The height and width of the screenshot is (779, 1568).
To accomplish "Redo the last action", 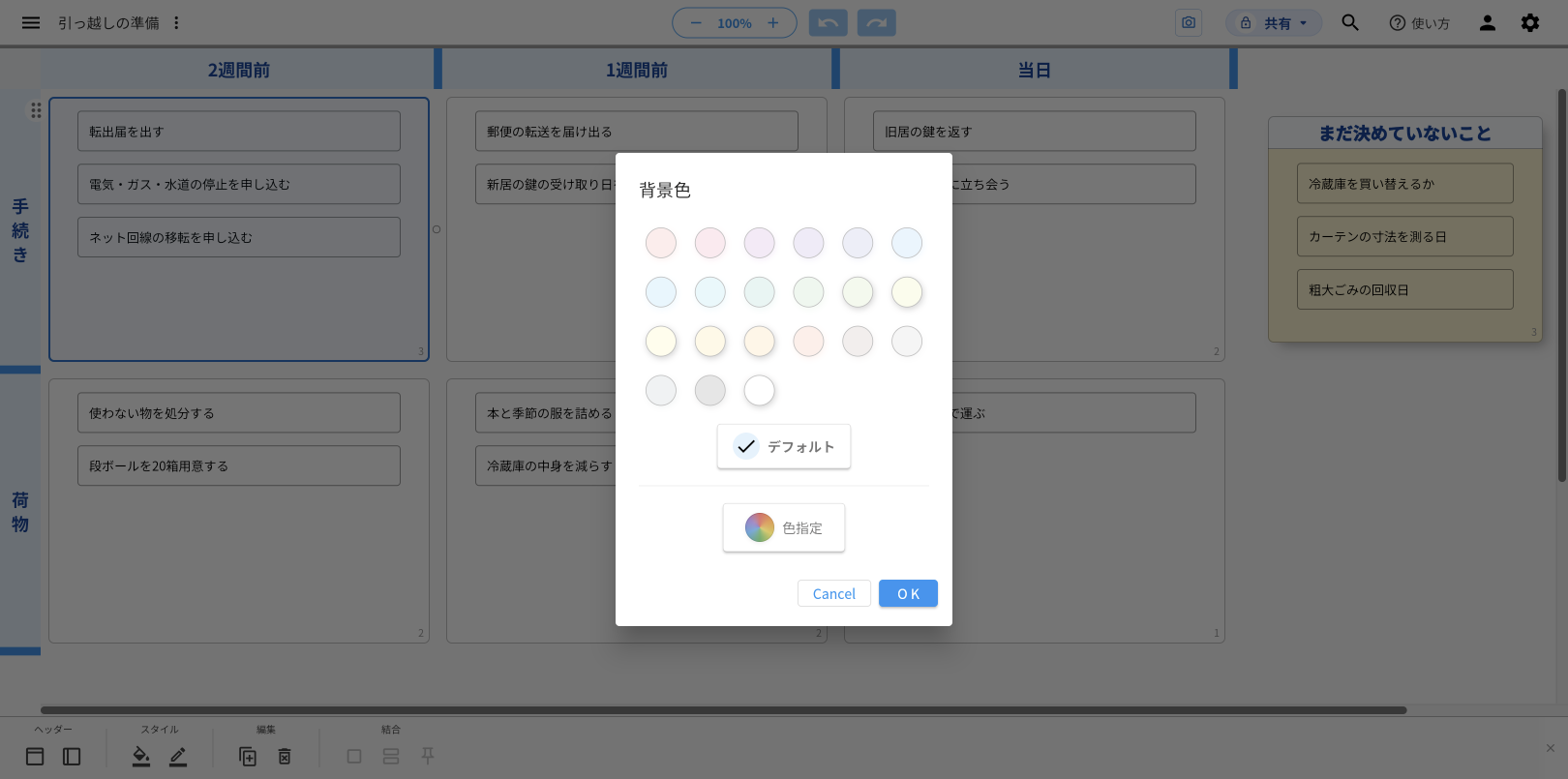I will [876, 23].
